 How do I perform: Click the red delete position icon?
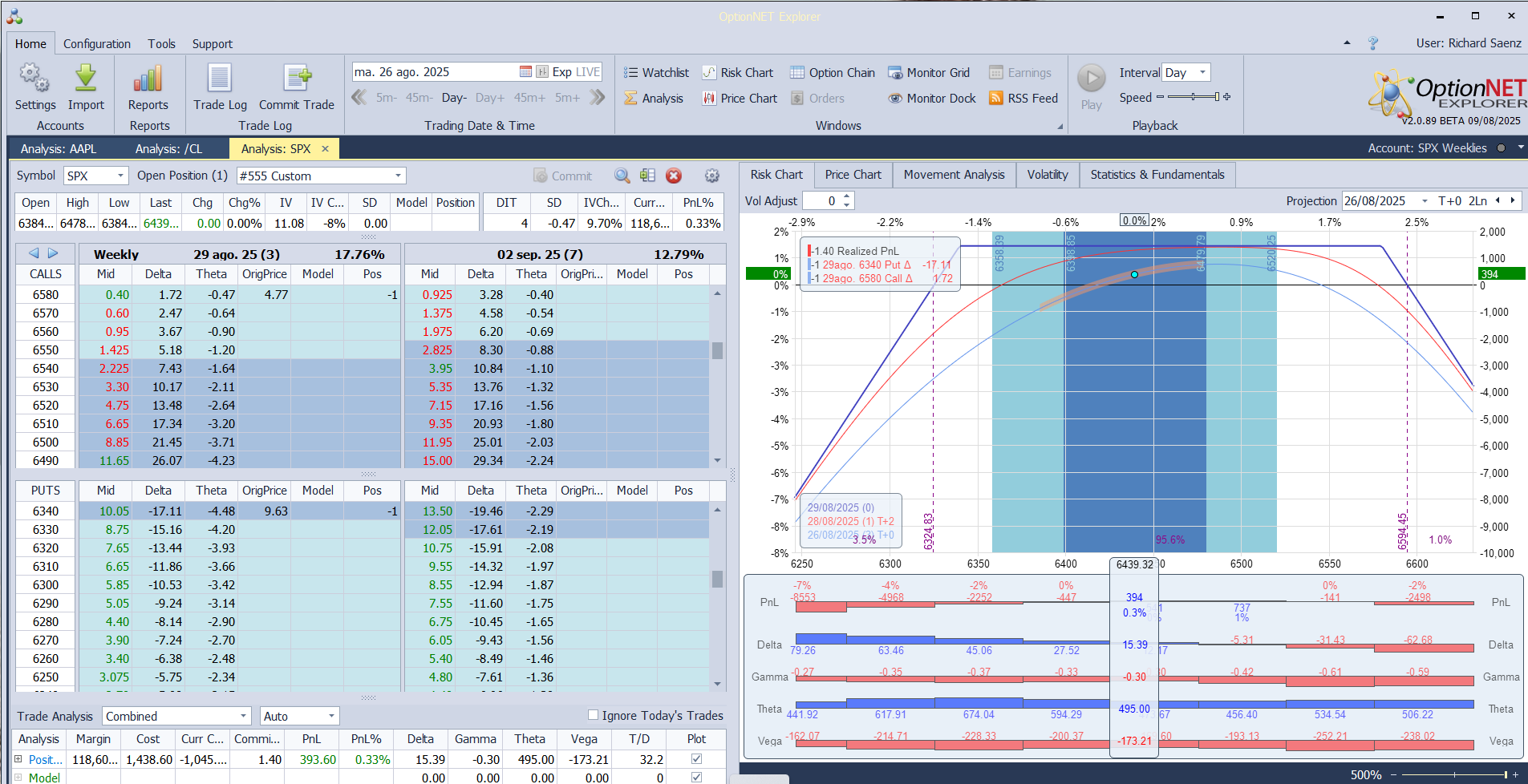(x=674, y=176)
